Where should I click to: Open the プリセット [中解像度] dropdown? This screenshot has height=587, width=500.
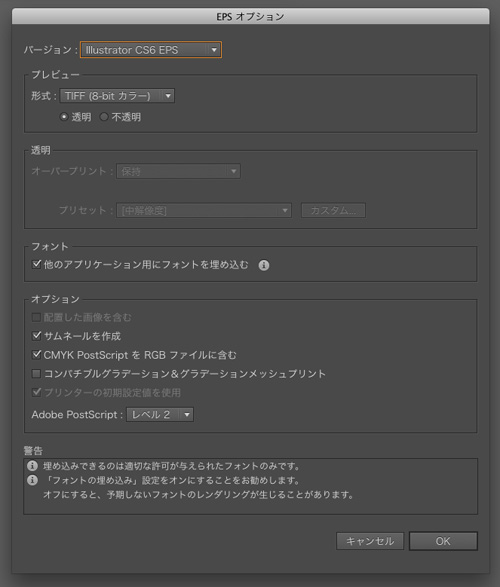point(204,210)
